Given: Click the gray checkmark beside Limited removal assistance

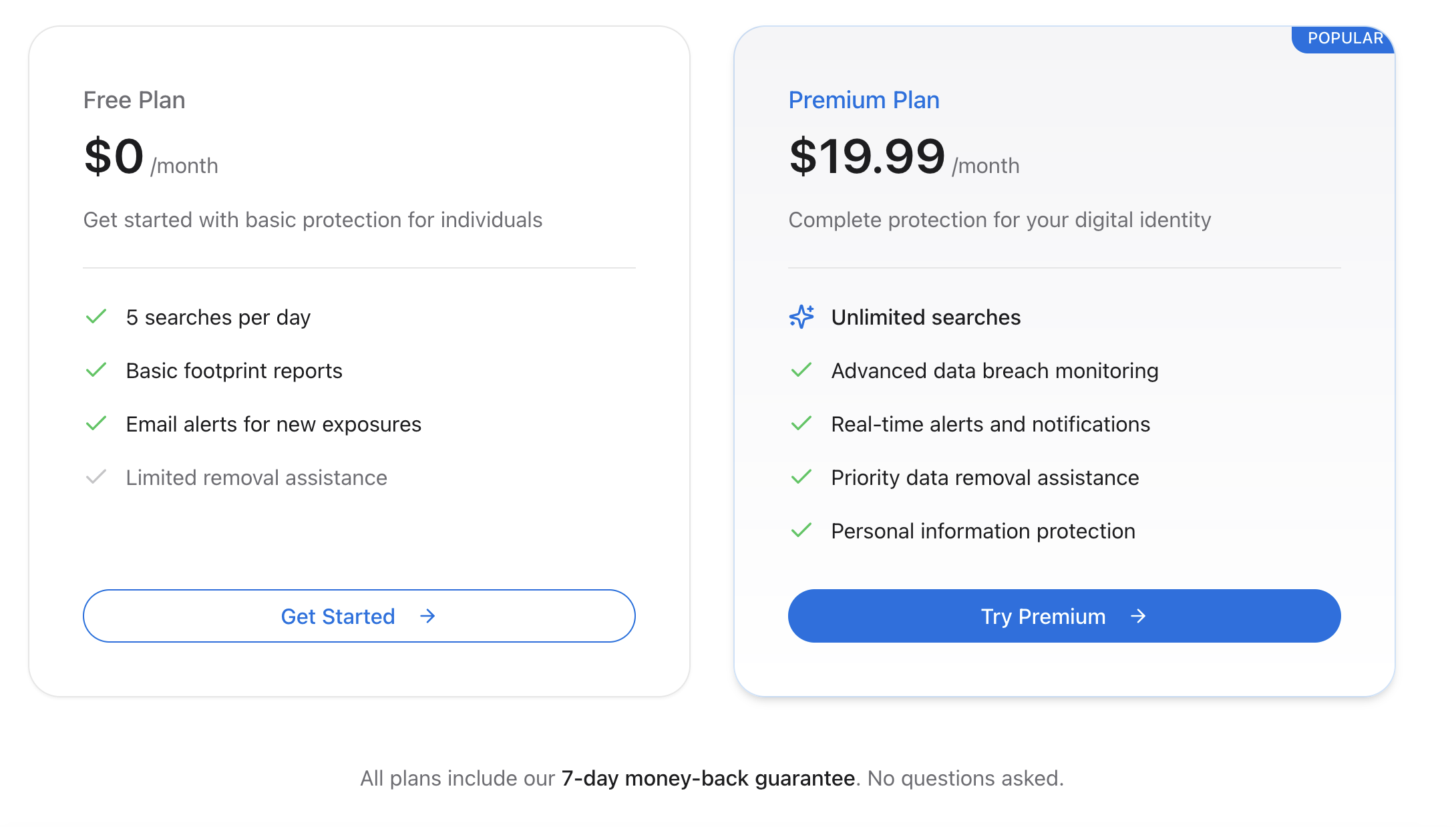Looking at the screenshot, I should [x=96, y=477].
